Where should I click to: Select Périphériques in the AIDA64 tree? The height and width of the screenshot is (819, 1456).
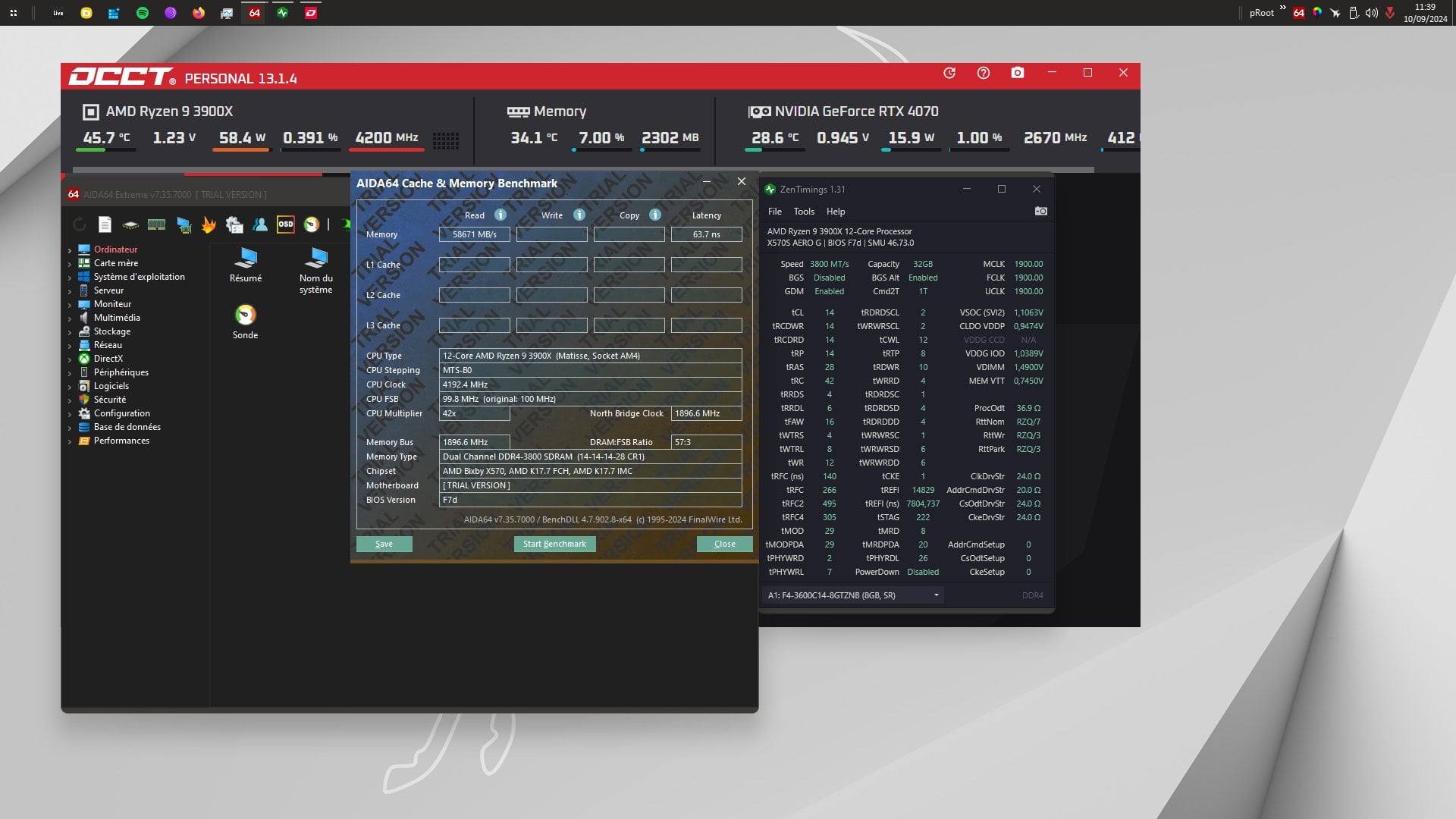tap(121, 372)
